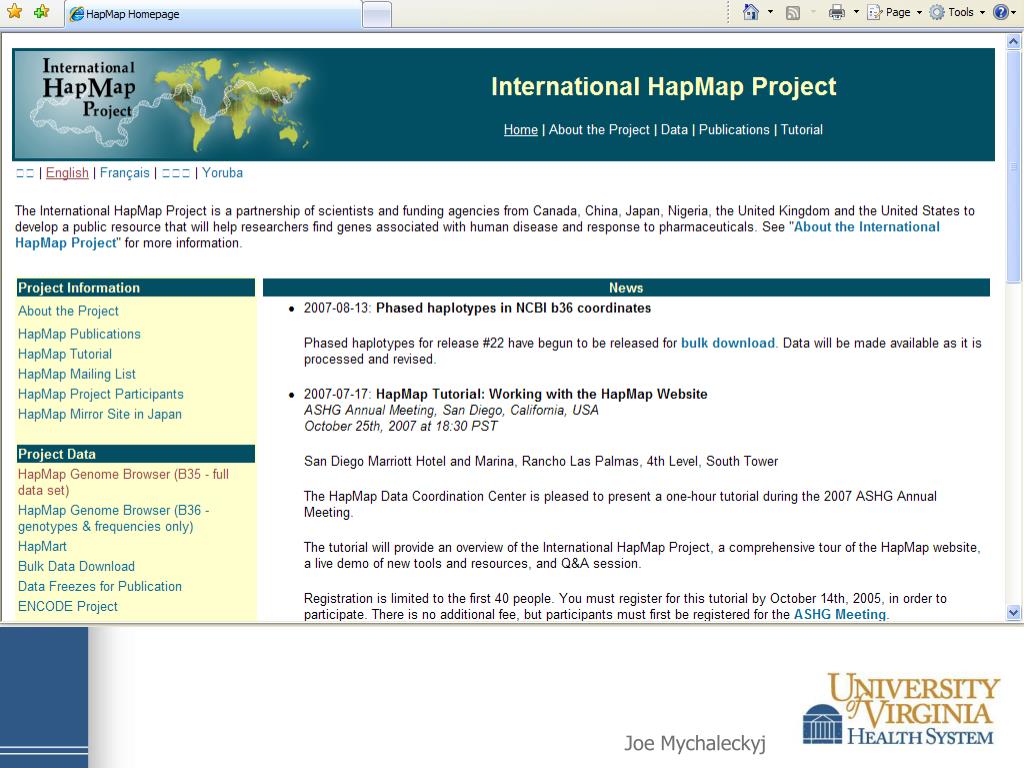This screenshot has width=1024, height=768.
Task: Open the Home button dropdown arrow
Action: (x=771, y=12)
